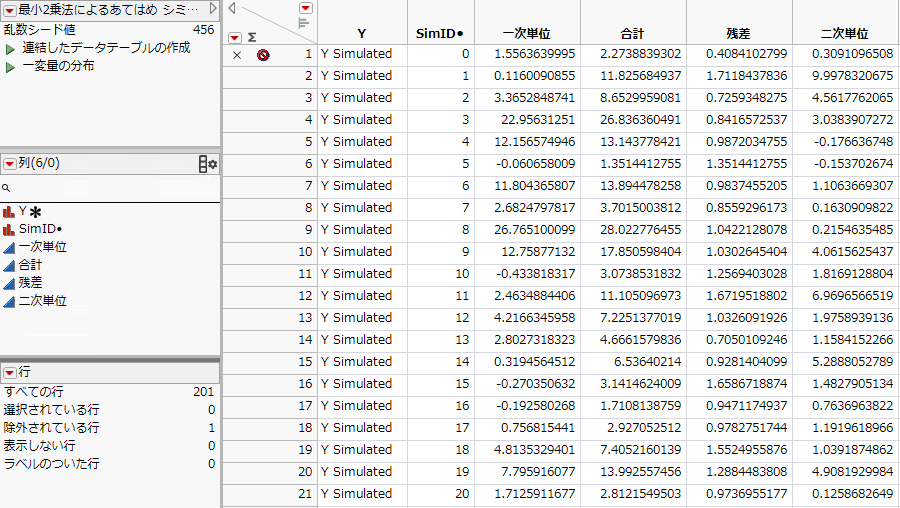Select the 残差 column header

(x=739, y=34)
